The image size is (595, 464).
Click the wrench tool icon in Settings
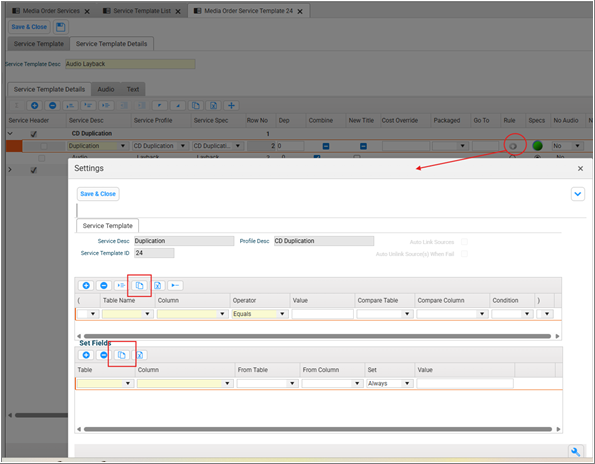click(x=575, y=451)
